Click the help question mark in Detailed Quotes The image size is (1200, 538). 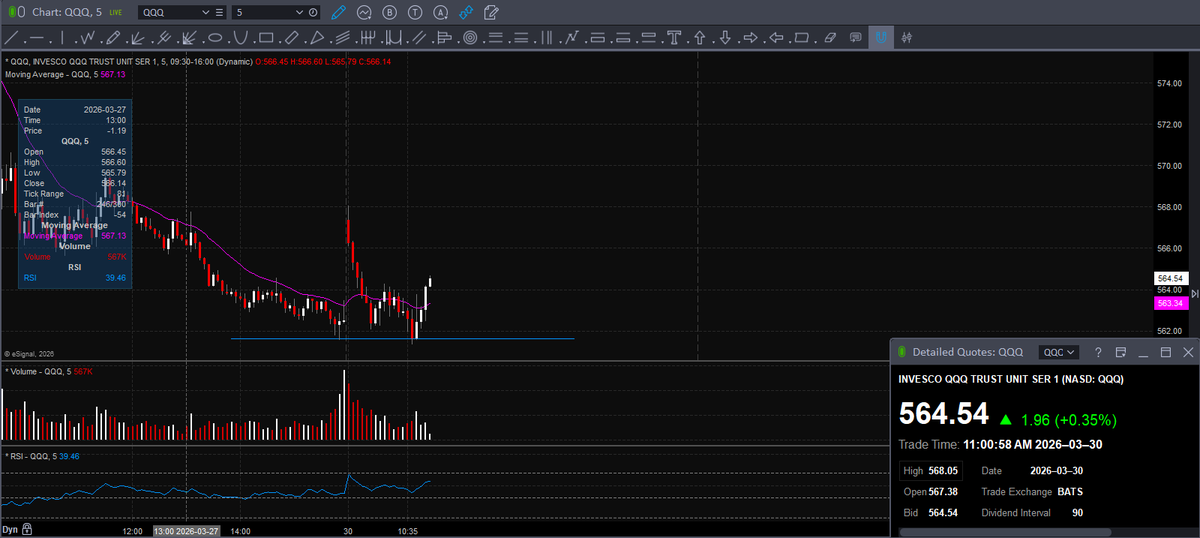tap(1098, 352)
